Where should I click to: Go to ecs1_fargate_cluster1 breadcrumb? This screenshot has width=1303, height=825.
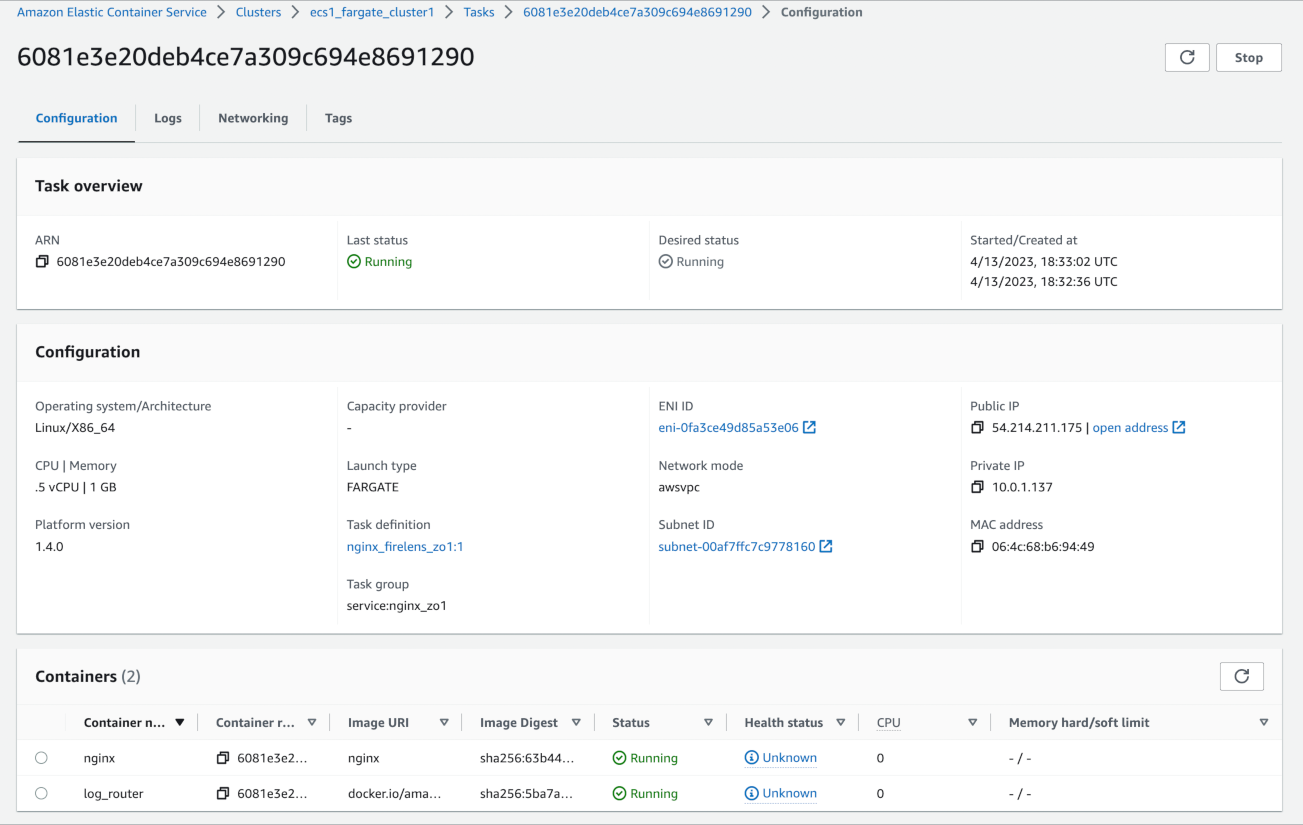point(372,13)
